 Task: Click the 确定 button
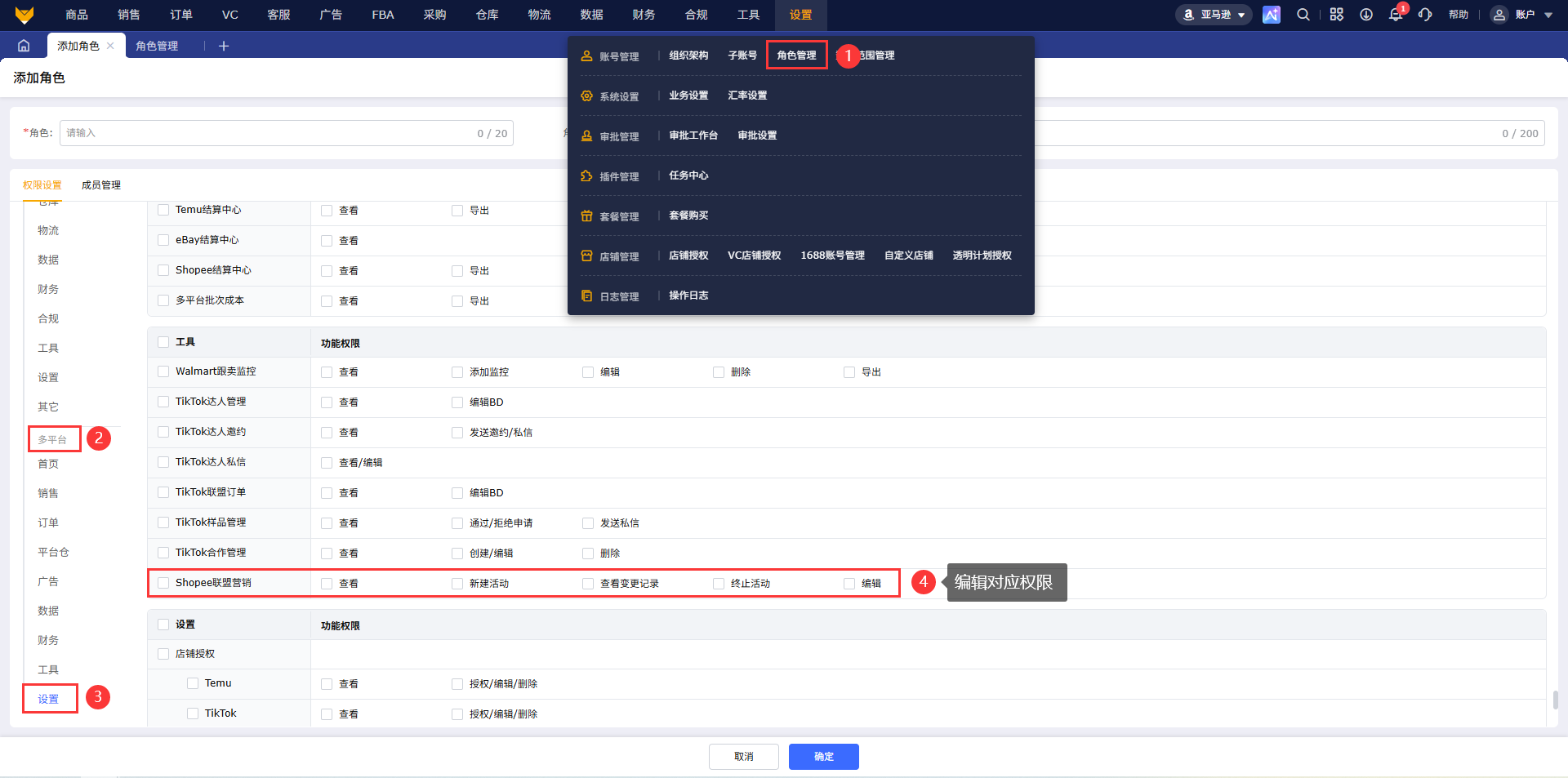pos(823,757)
